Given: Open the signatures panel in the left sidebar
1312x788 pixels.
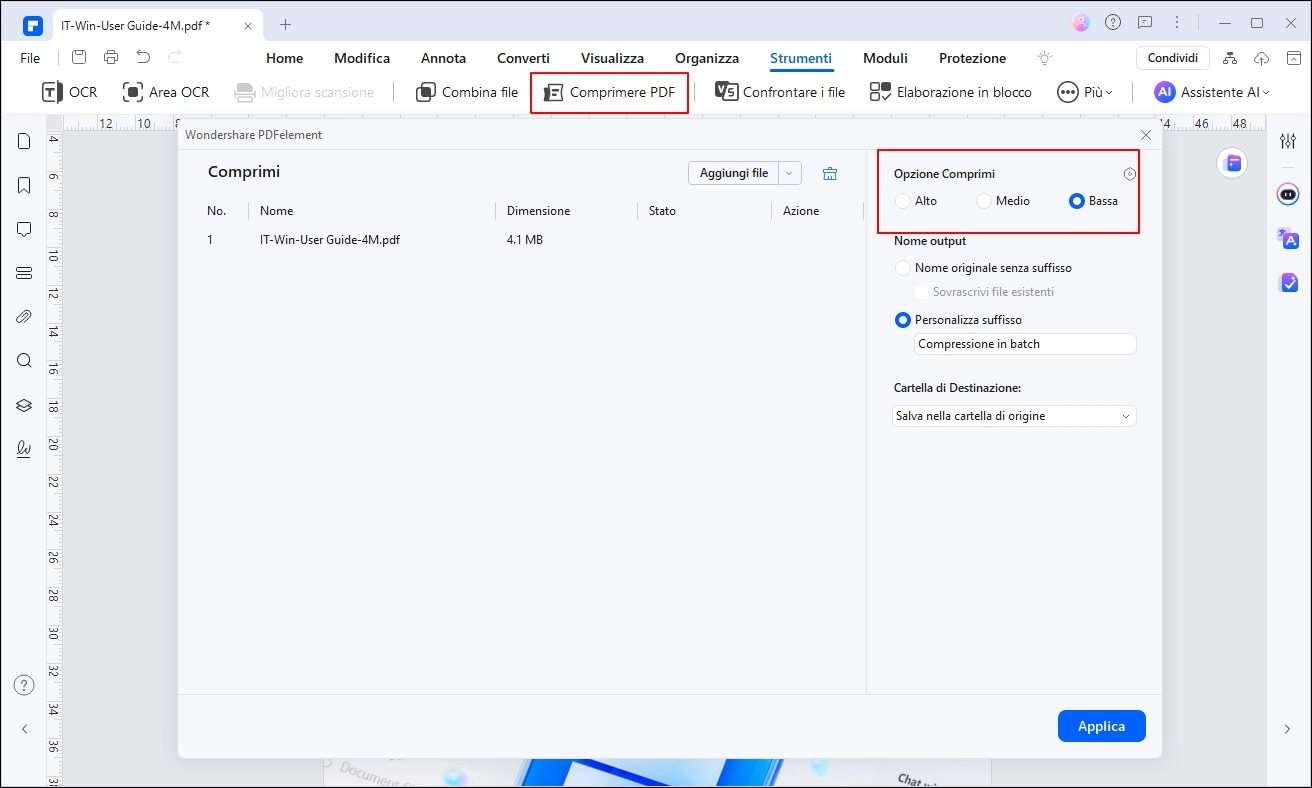Looking at the screenshot, I should coord(24,449).
